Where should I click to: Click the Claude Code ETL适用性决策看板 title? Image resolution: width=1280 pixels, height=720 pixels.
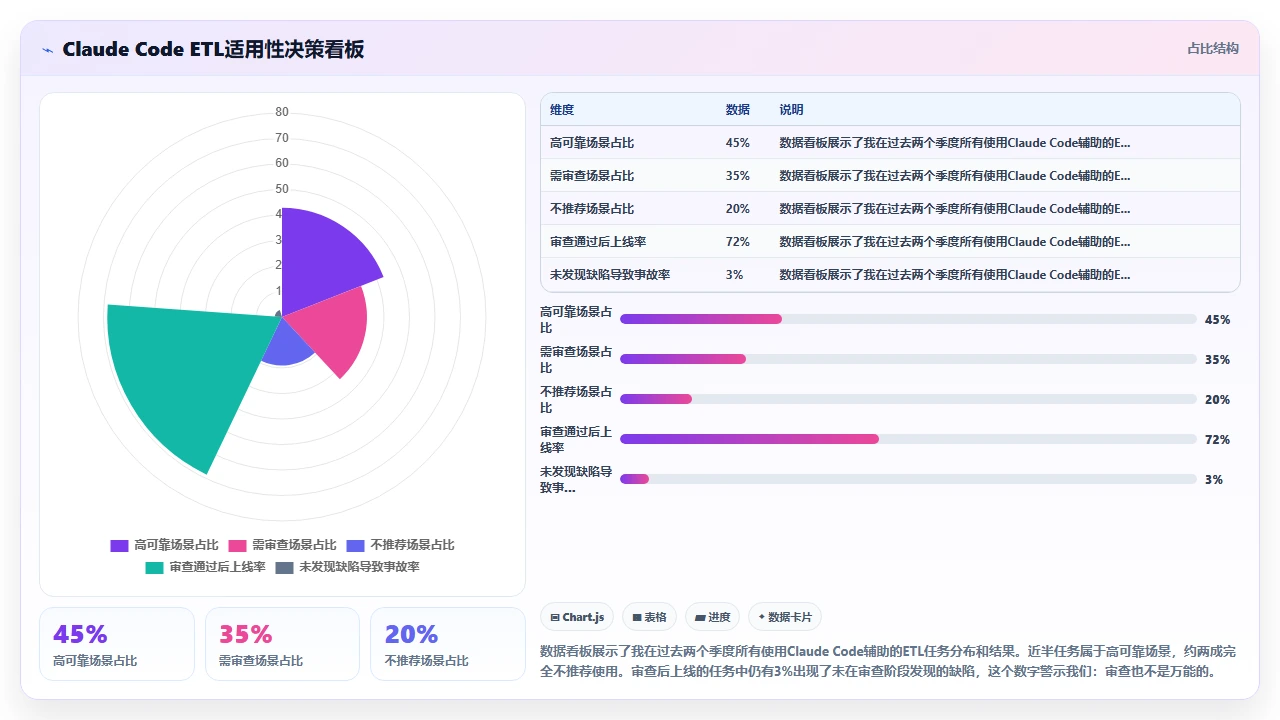pos(213,50)
